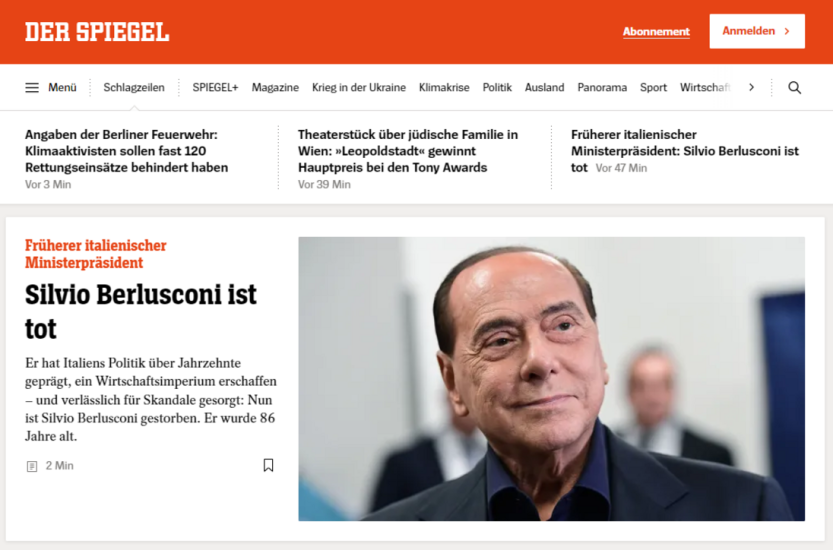Open the hamburger Menü icon
This screenshot has height=550, width=833.
pyautogui.click(x=32, y=88)
